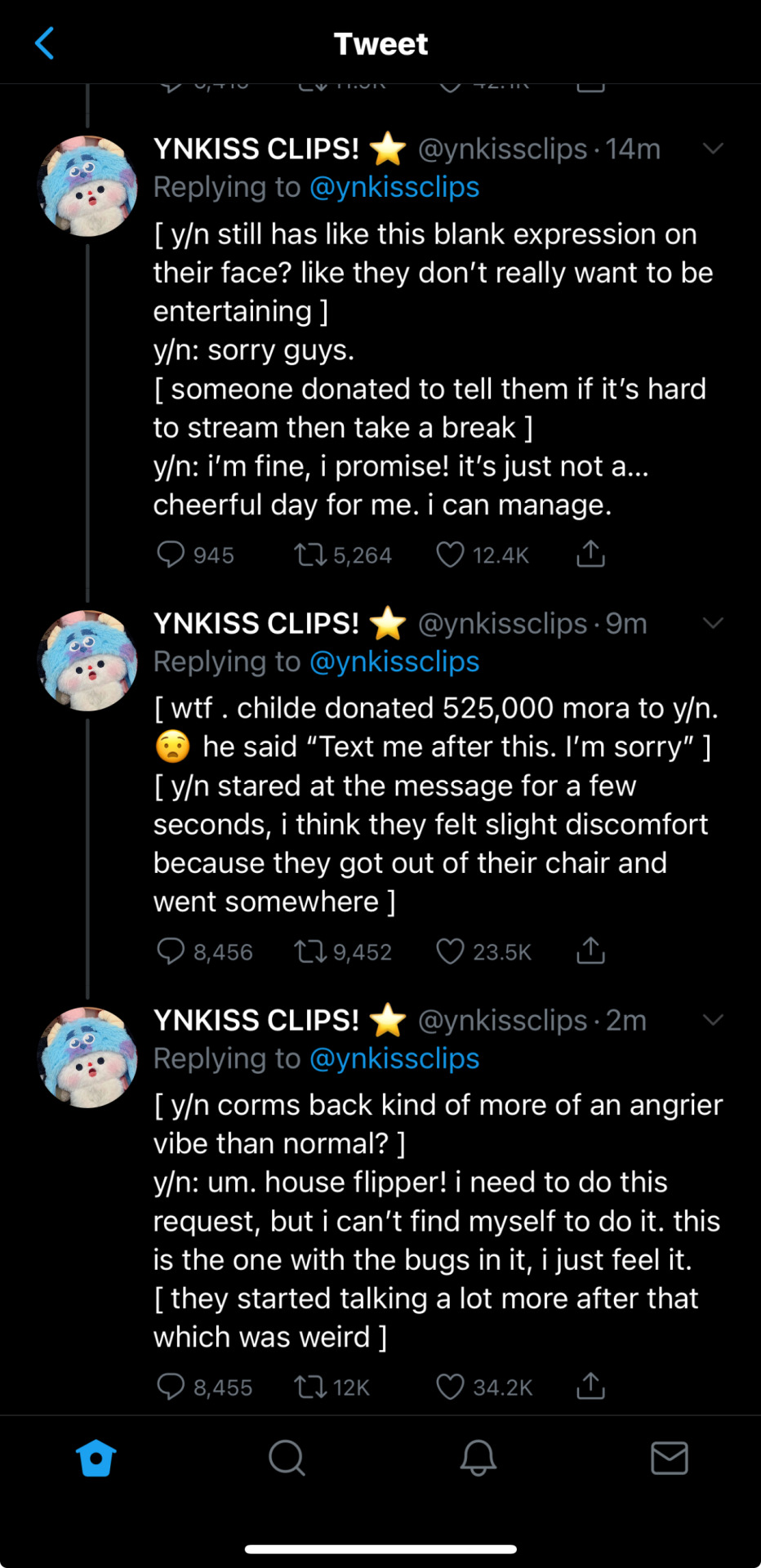Open the Search tab

[287, 1458]
